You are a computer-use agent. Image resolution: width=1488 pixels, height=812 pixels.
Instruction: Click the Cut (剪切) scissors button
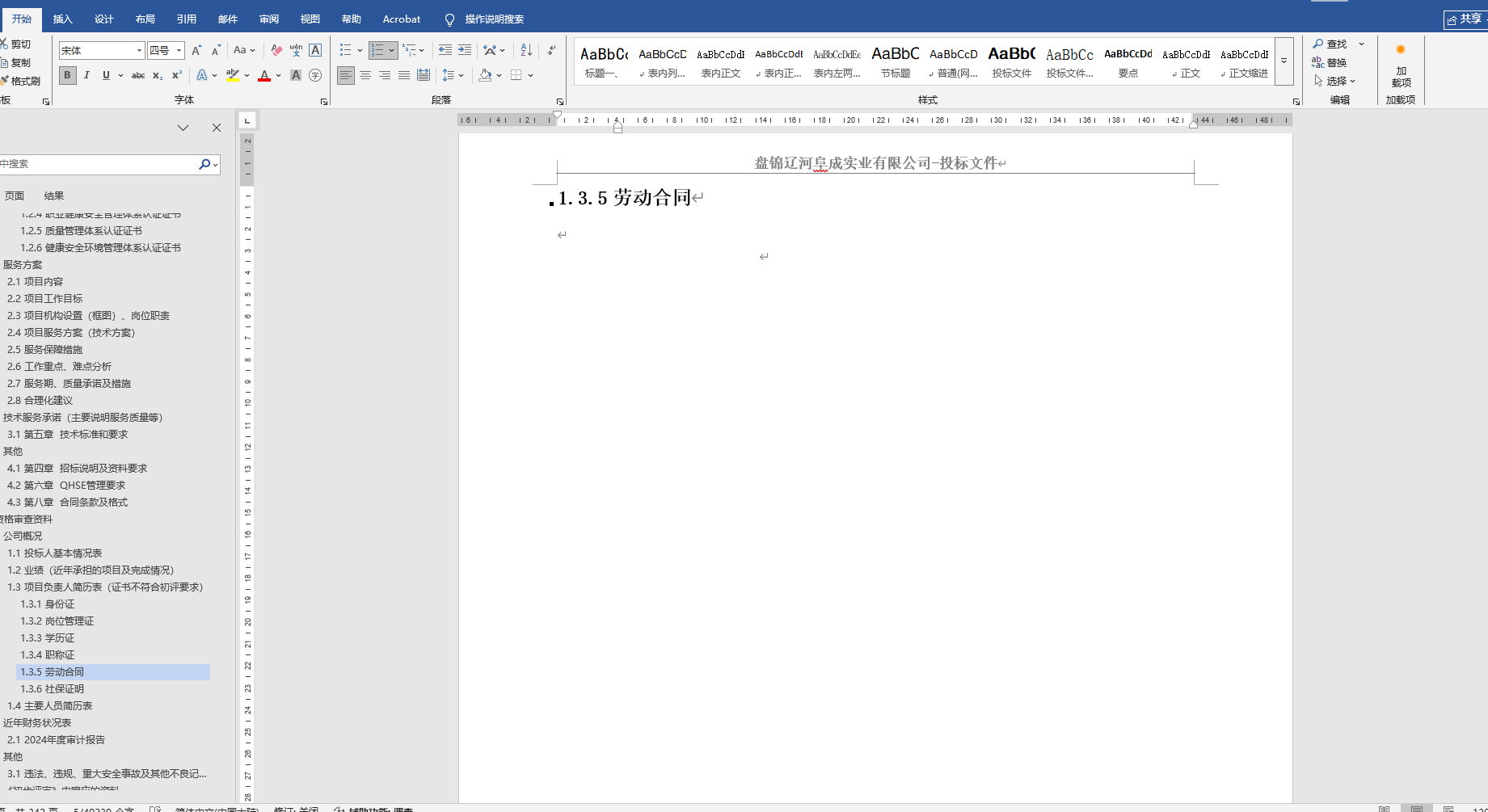pyautogui.click(x=15, y=44)
